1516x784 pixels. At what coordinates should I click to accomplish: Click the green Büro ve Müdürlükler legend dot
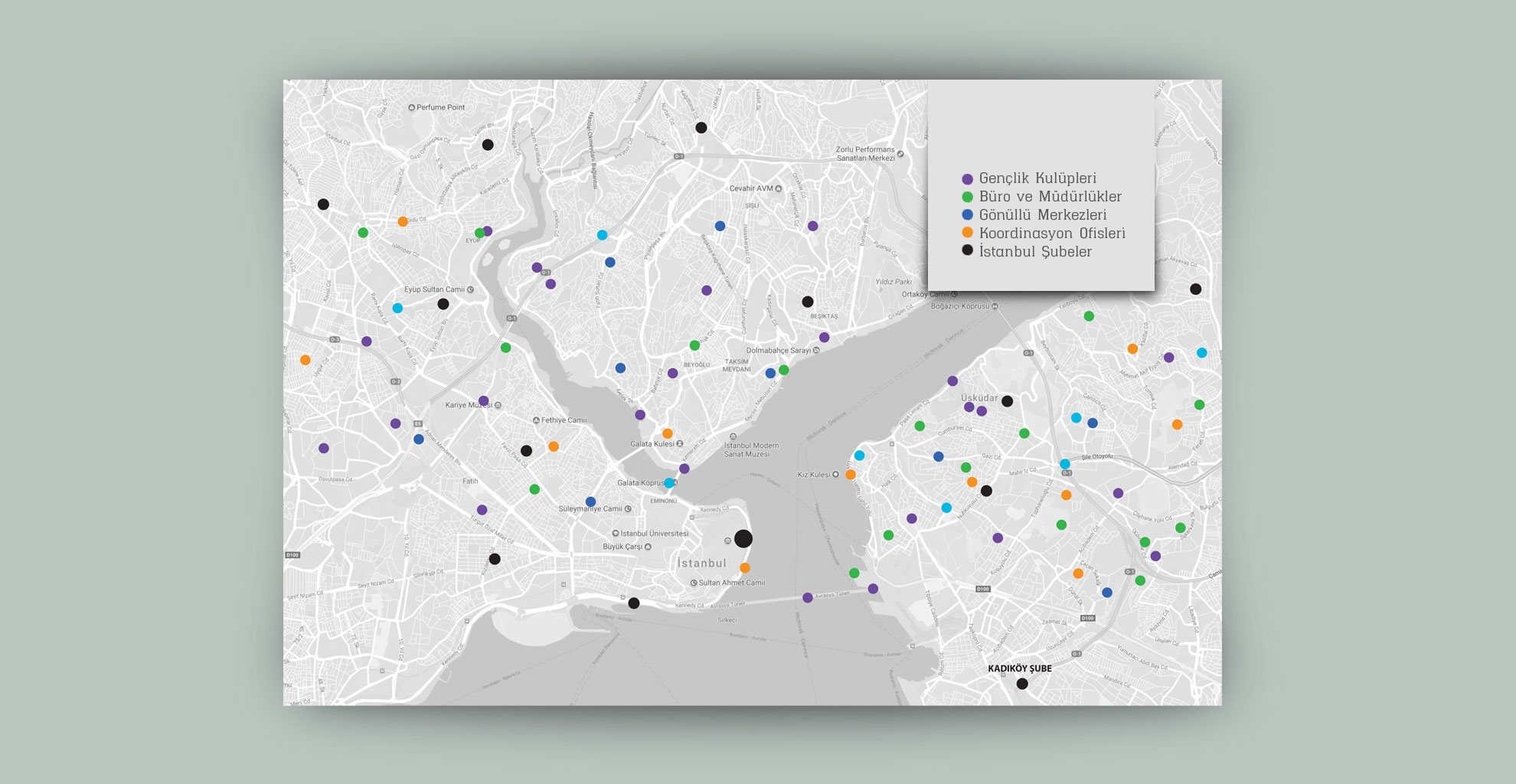point(967,198)
